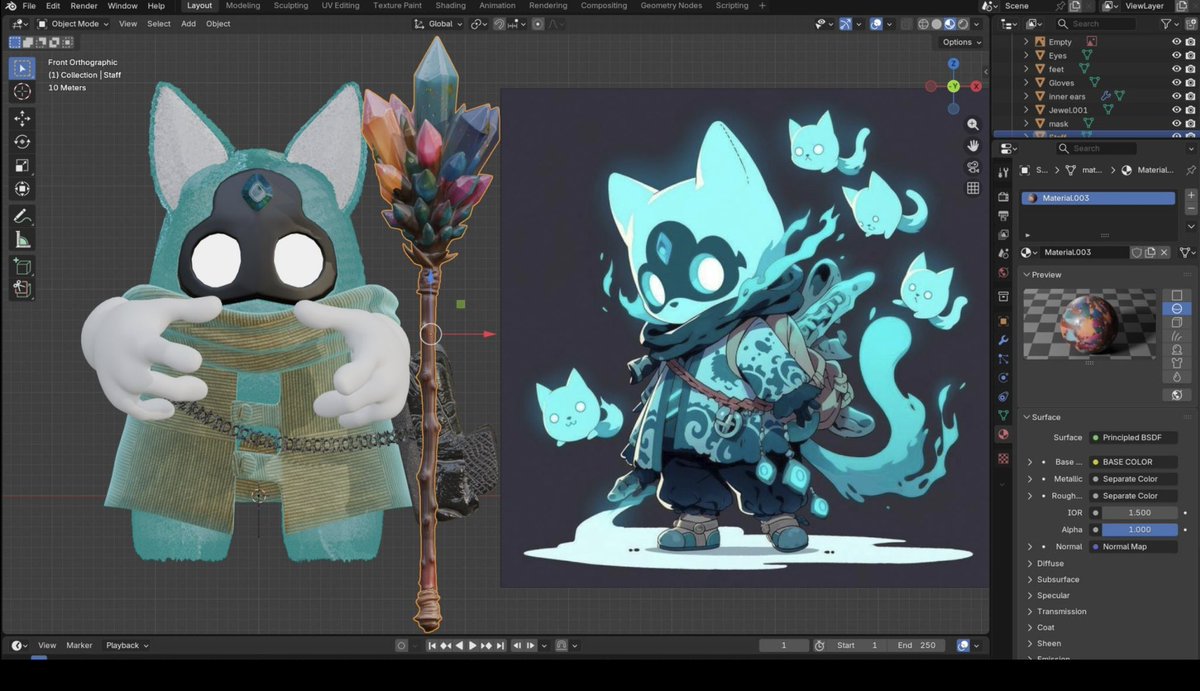The width and height of the screenshot is (1200, 691).
Task: Select the Rotate tool
Action: tap(22, 142)
